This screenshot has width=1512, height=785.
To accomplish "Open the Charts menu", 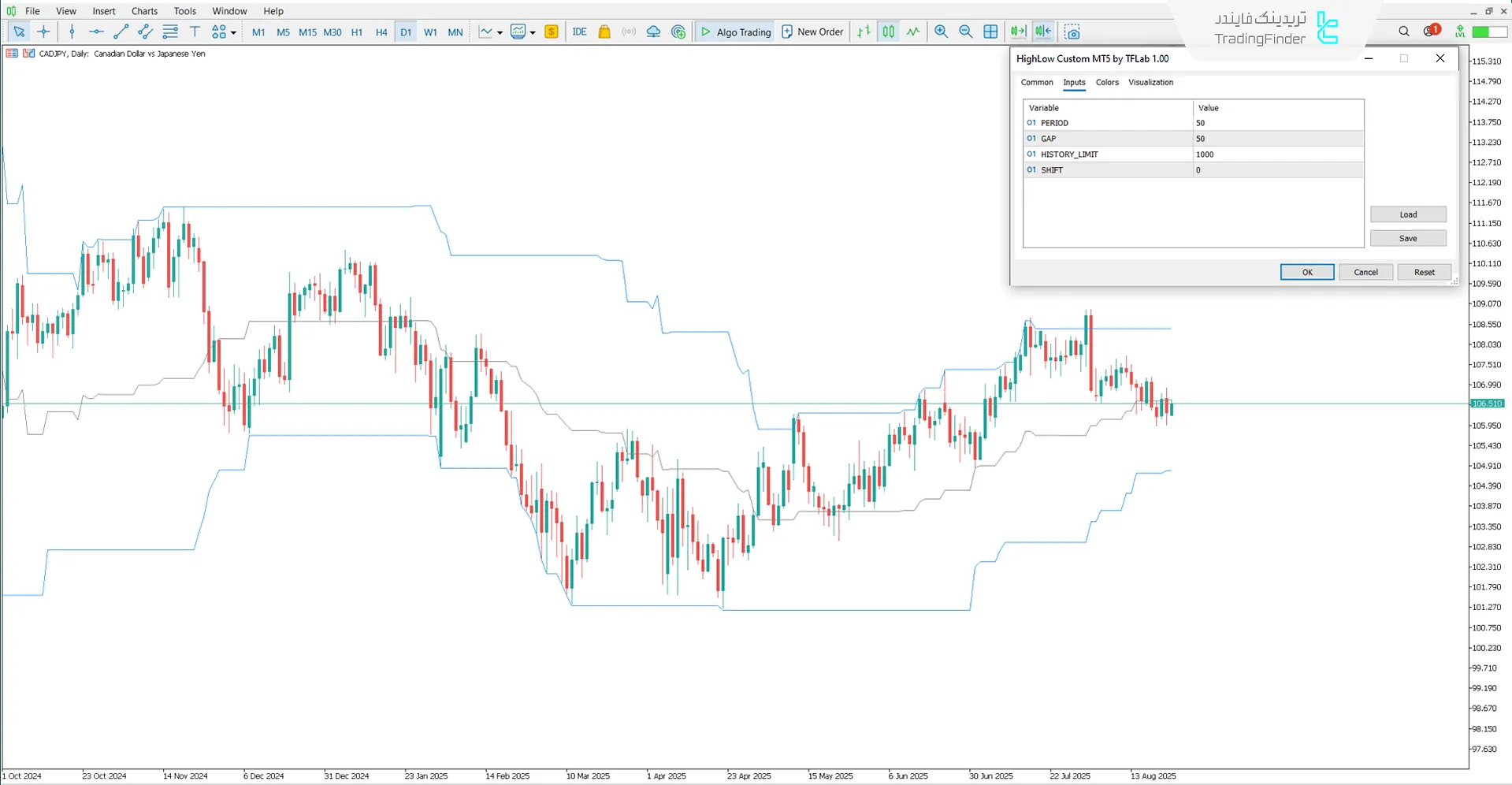I will tap(143, 10).
